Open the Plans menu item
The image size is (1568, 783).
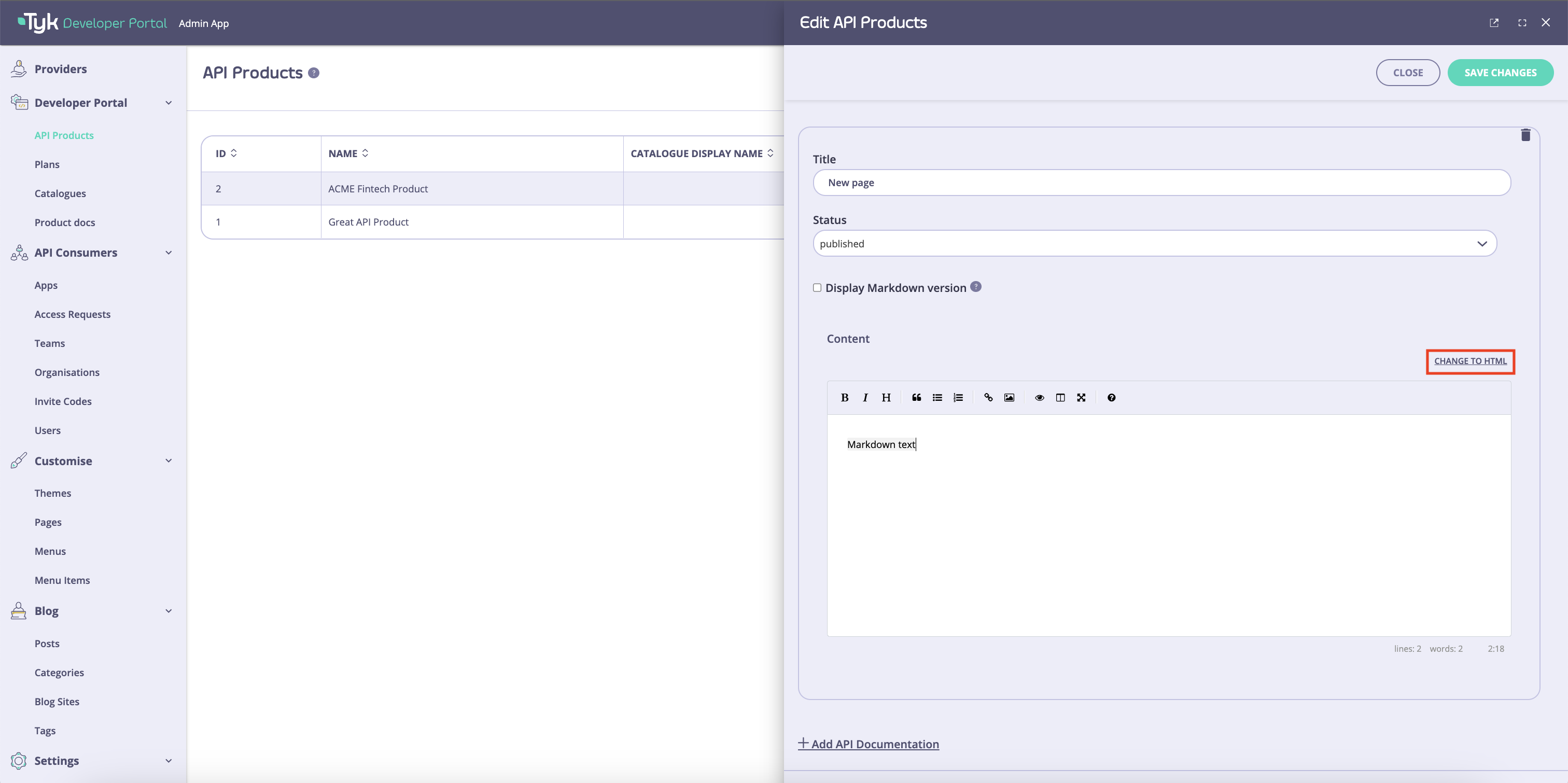click(46, 164)
